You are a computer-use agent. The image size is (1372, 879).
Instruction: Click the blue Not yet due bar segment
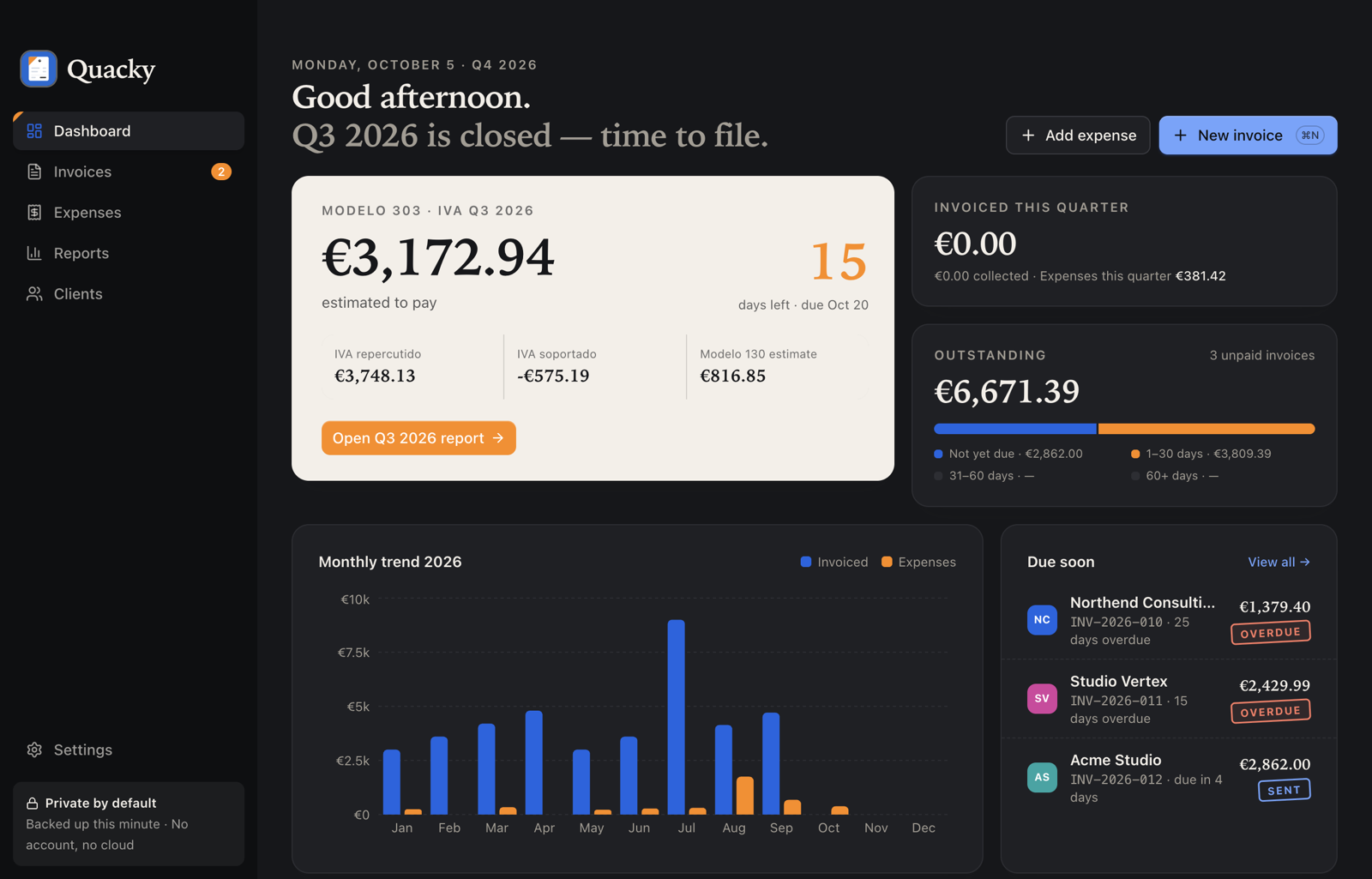(x=1015, y=429)
